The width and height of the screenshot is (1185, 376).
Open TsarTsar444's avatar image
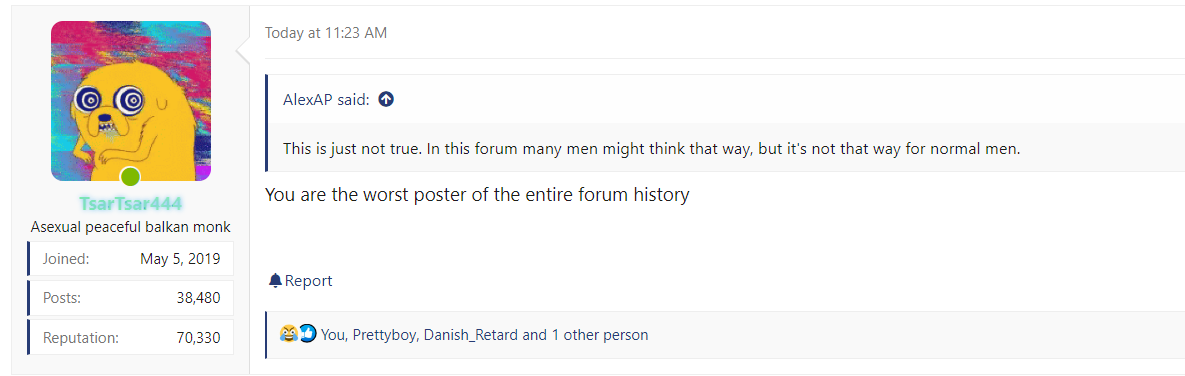(131, 101)
